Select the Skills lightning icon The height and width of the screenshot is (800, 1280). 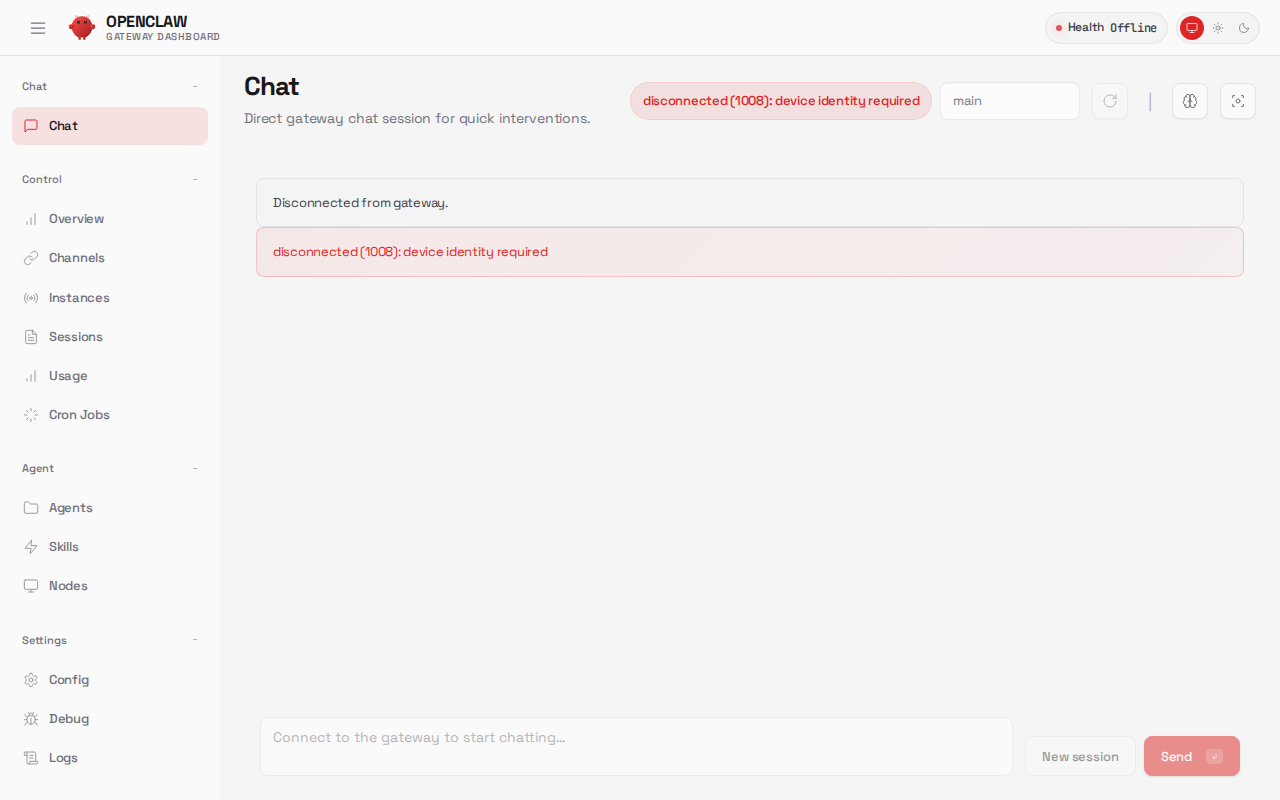31,546
